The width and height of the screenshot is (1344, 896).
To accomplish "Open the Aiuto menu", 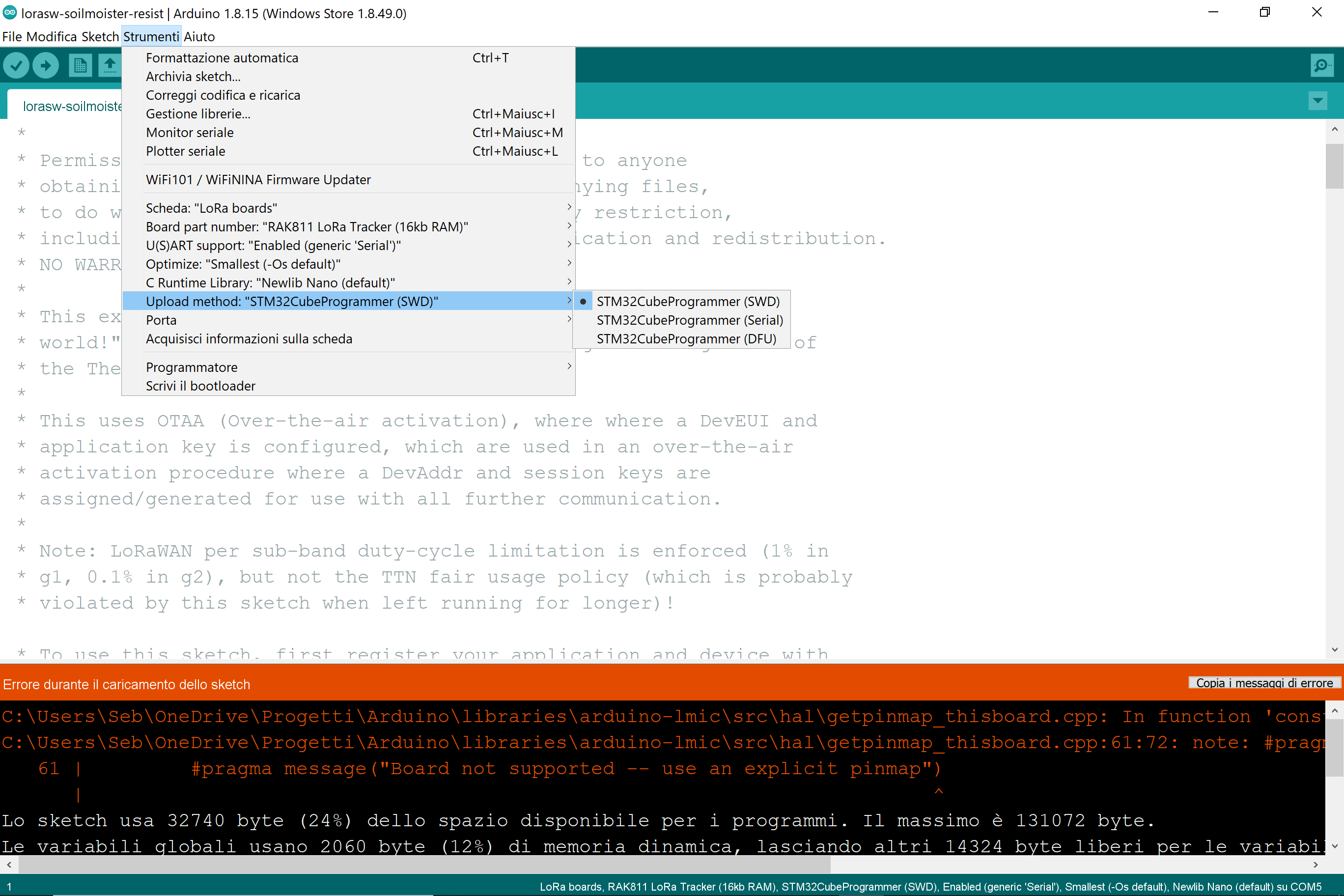I will tap(199, 36).
